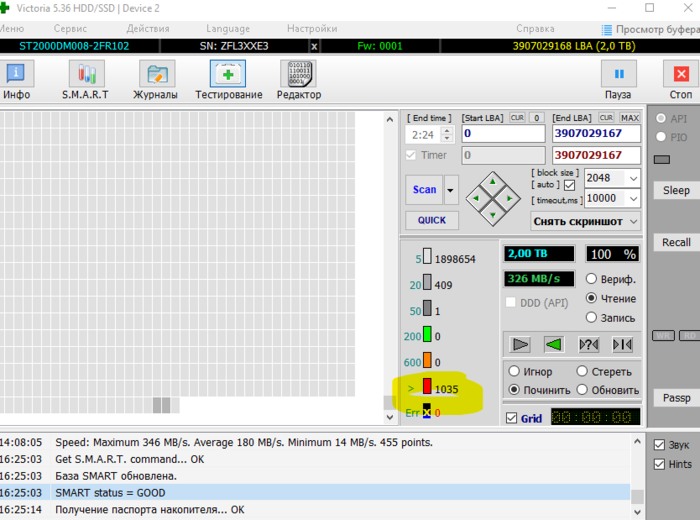Open the Редактор sector editor
The height and width of the screenshot is (520, 700).
point(299,79)
